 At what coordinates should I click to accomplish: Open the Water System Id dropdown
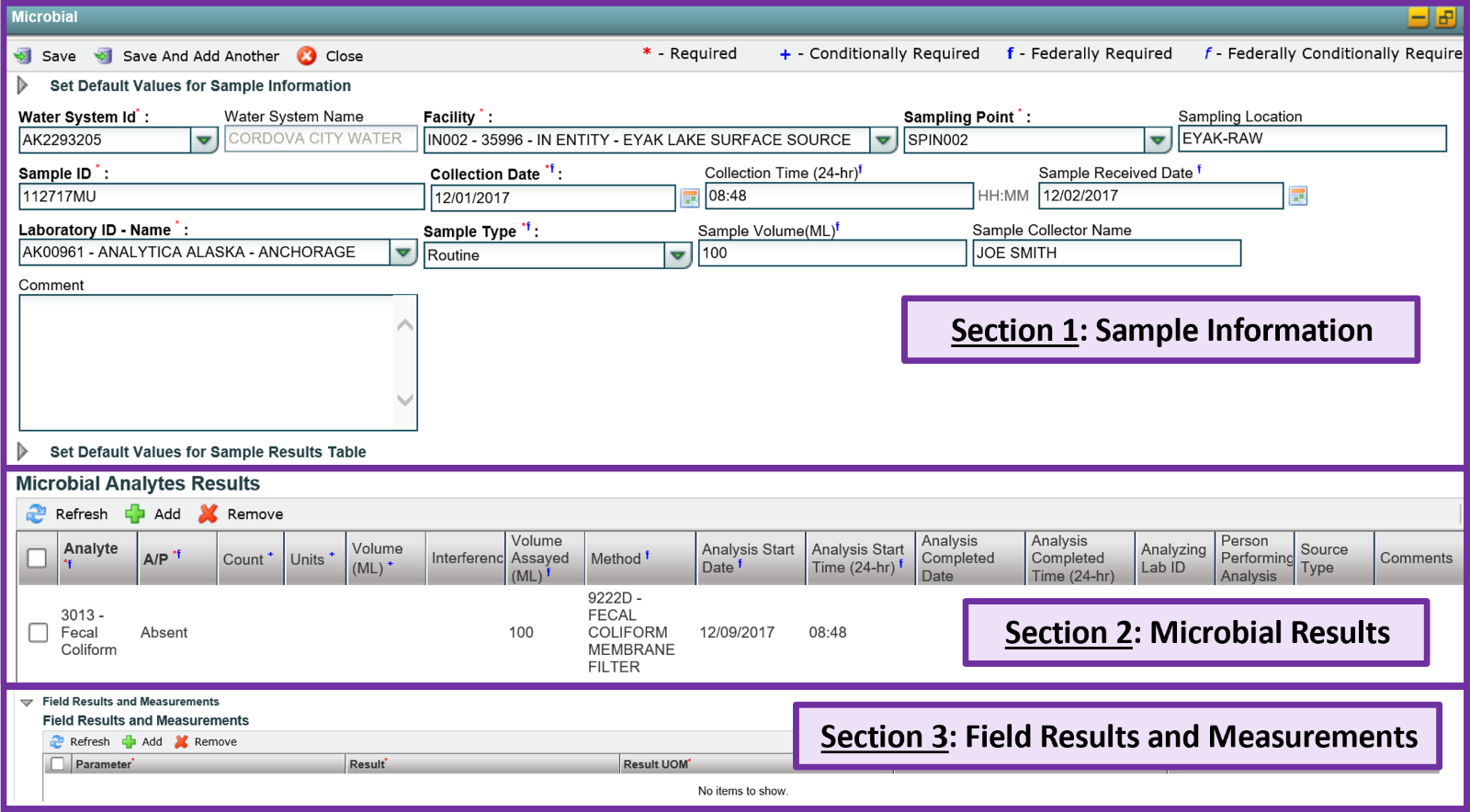[x=204, y=141]
